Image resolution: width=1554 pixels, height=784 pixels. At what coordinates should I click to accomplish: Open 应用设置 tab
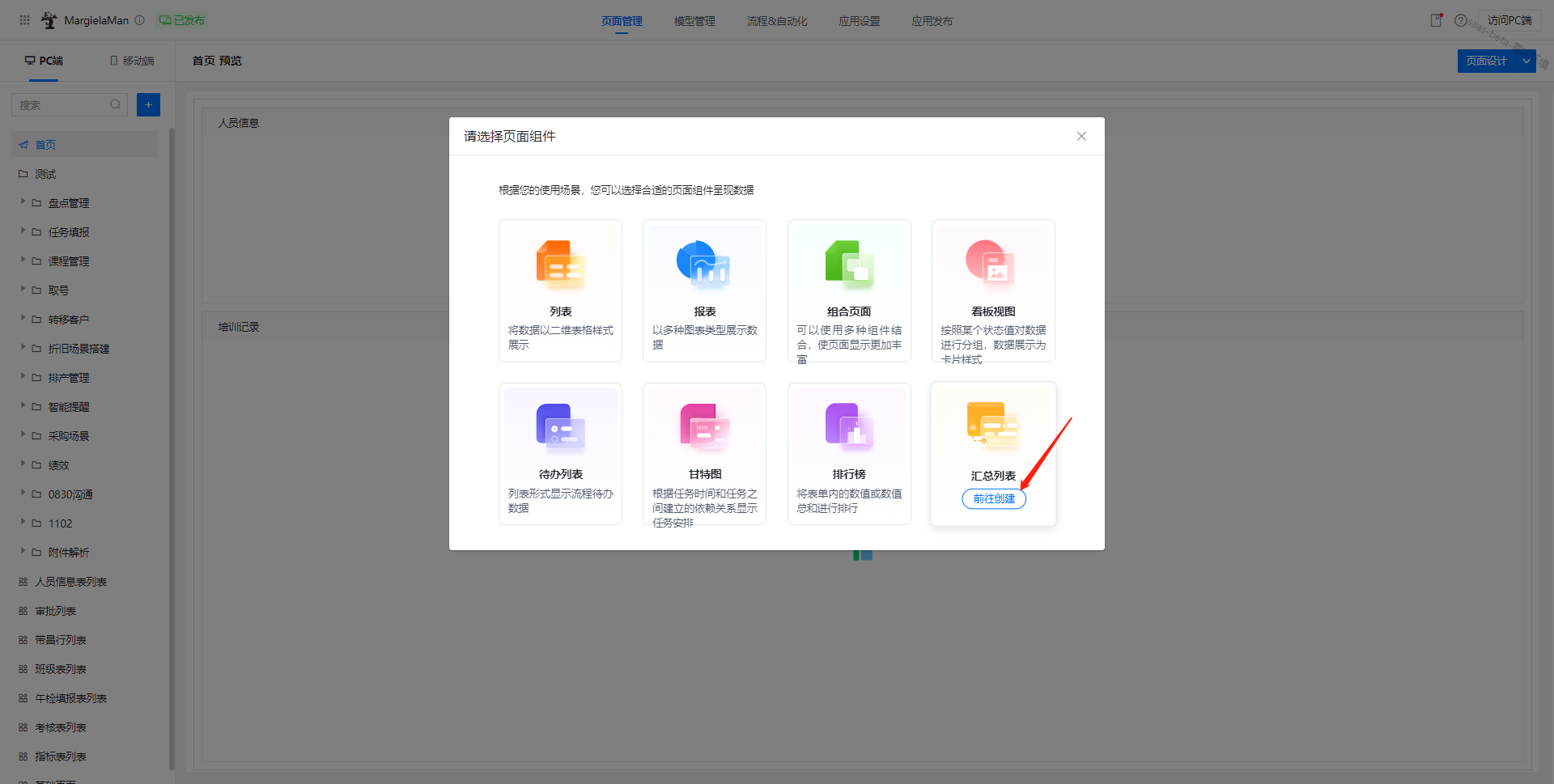pyautogui.click(x=860, y=21)
